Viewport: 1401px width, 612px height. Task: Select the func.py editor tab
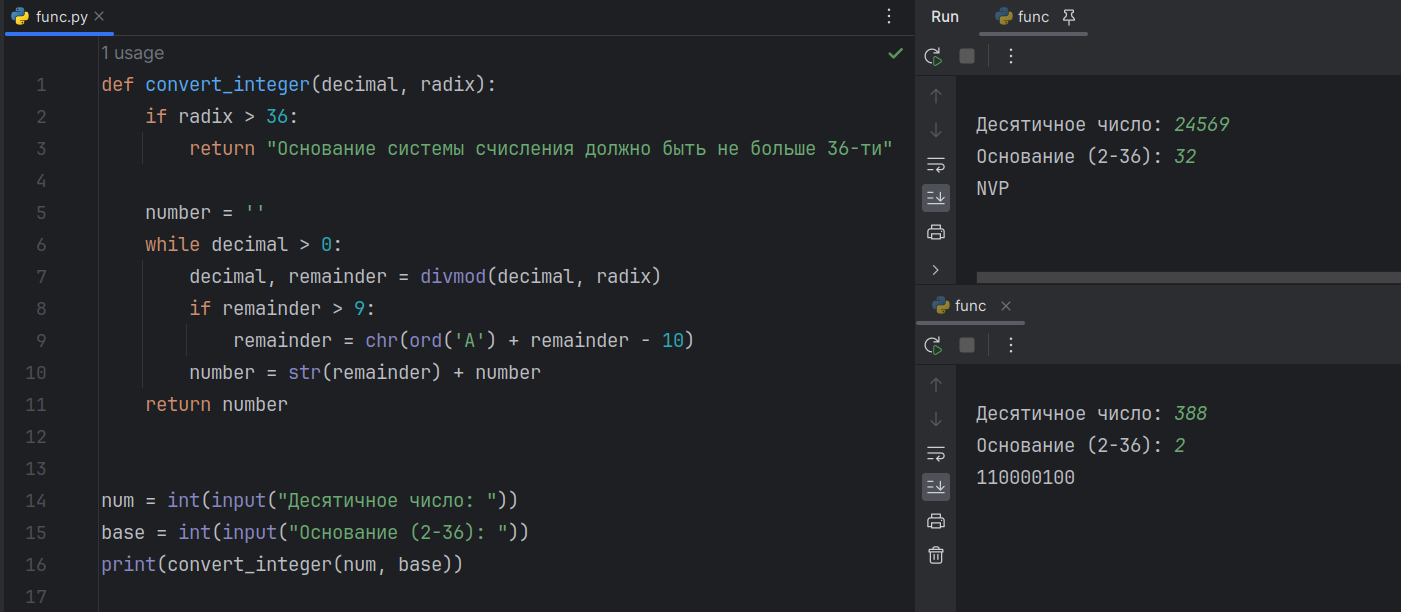pos(61,16)
